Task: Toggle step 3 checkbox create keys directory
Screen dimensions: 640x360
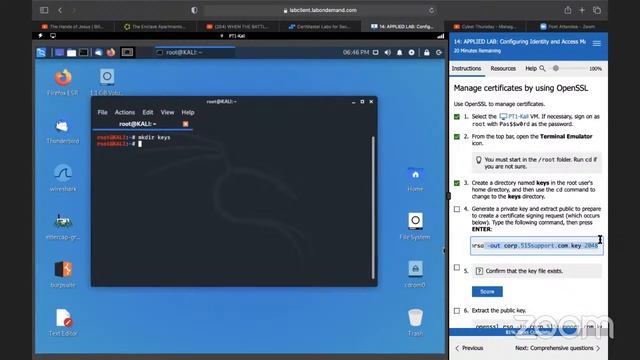Action: point(457,183)
